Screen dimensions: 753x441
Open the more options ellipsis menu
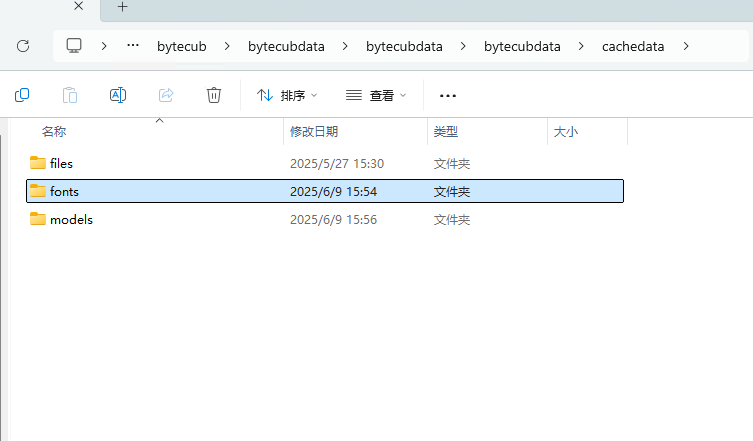click(x=448, y=96)
